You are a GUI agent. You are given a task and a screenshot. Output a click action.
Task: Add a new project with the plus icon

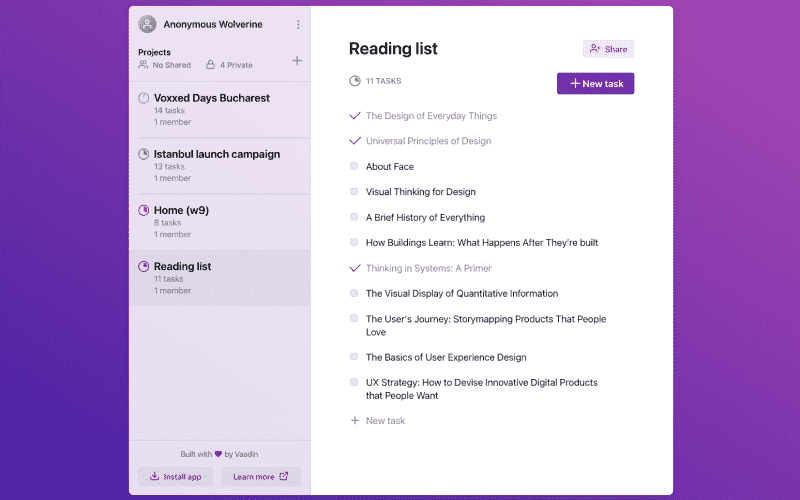click(x=297, y=61)
